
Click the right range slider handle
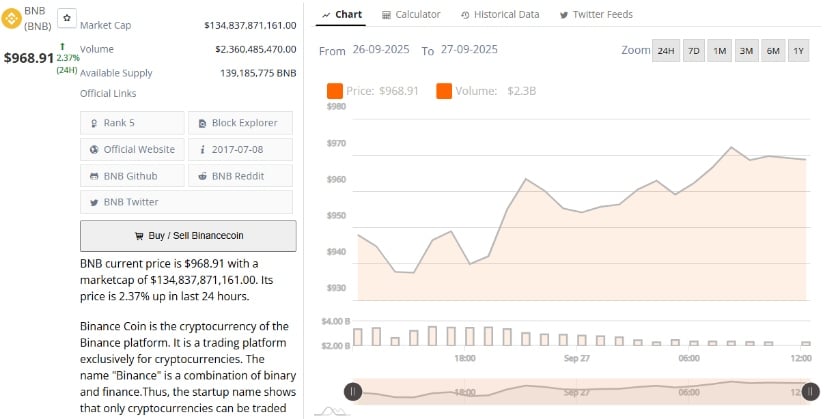[x=810, y=391]
